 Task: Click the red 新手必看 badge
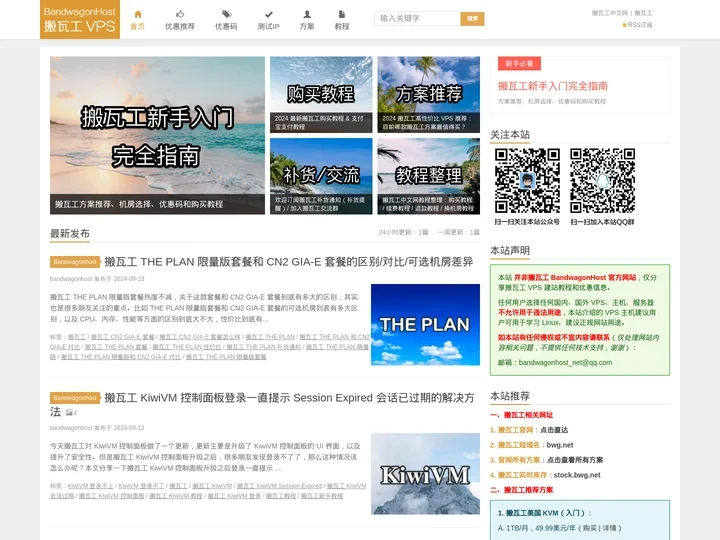[x=519, y=63]
